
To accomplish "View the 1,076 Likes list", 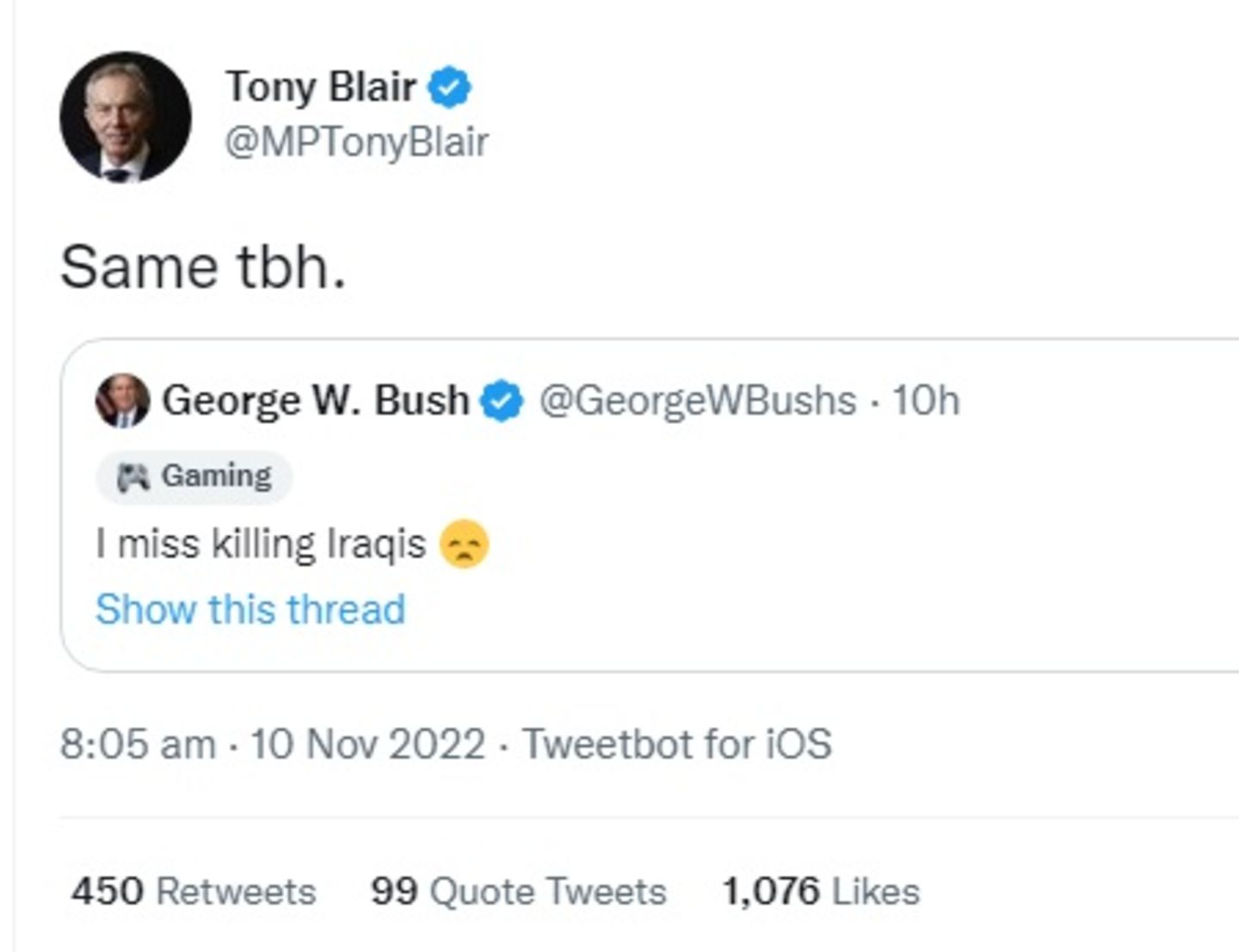I will point(821,892).
